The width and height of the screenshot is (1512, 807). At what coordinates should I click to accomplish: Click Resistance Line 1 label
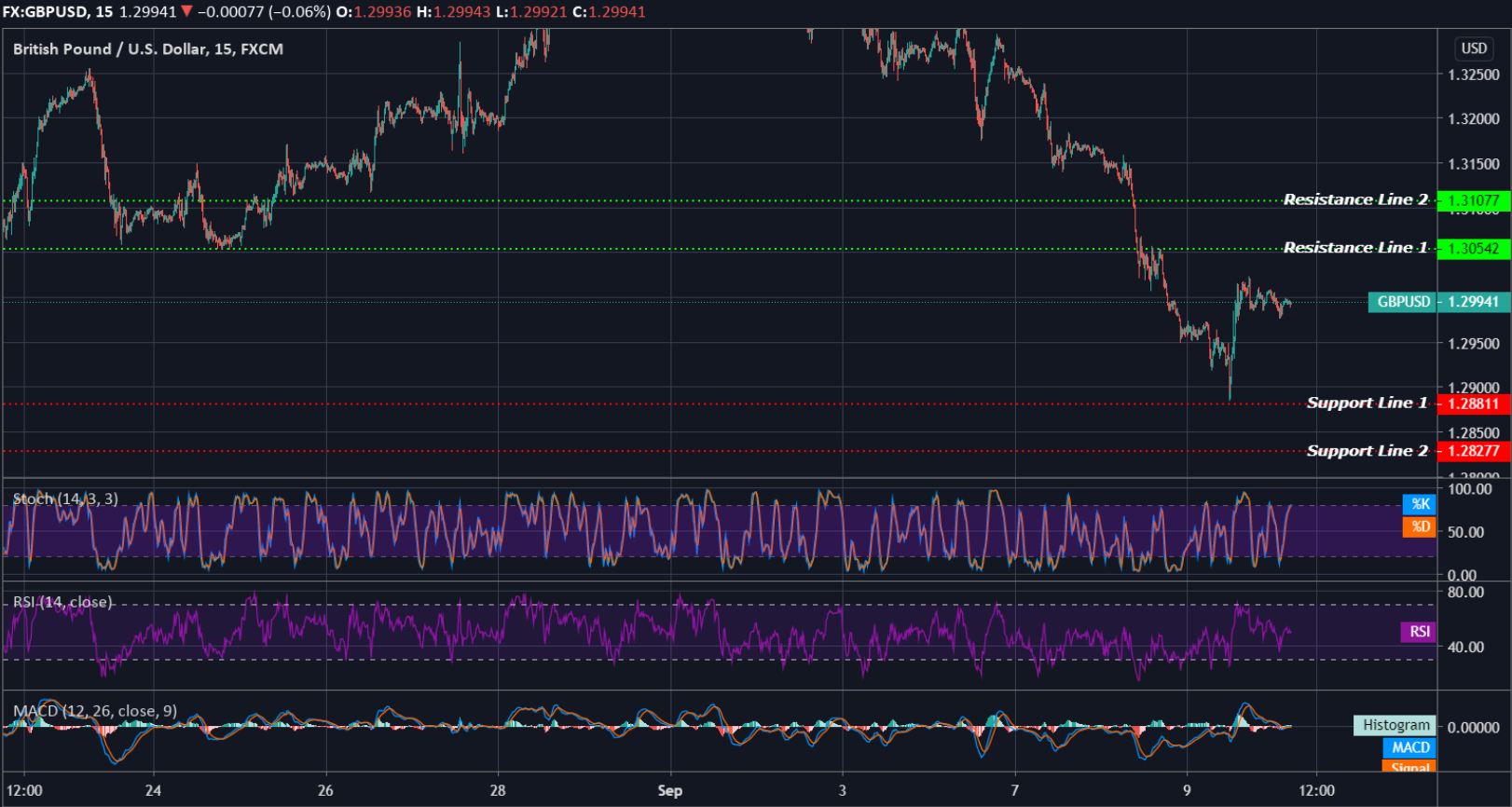coord(1355,247)
